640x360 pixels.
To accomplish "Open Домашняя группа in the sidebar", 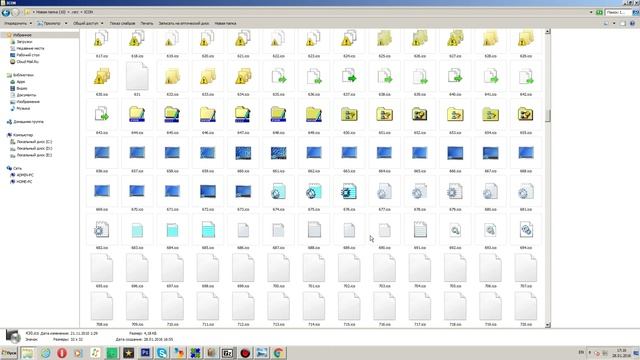I will pyautogui.click(x=28, y=122).
